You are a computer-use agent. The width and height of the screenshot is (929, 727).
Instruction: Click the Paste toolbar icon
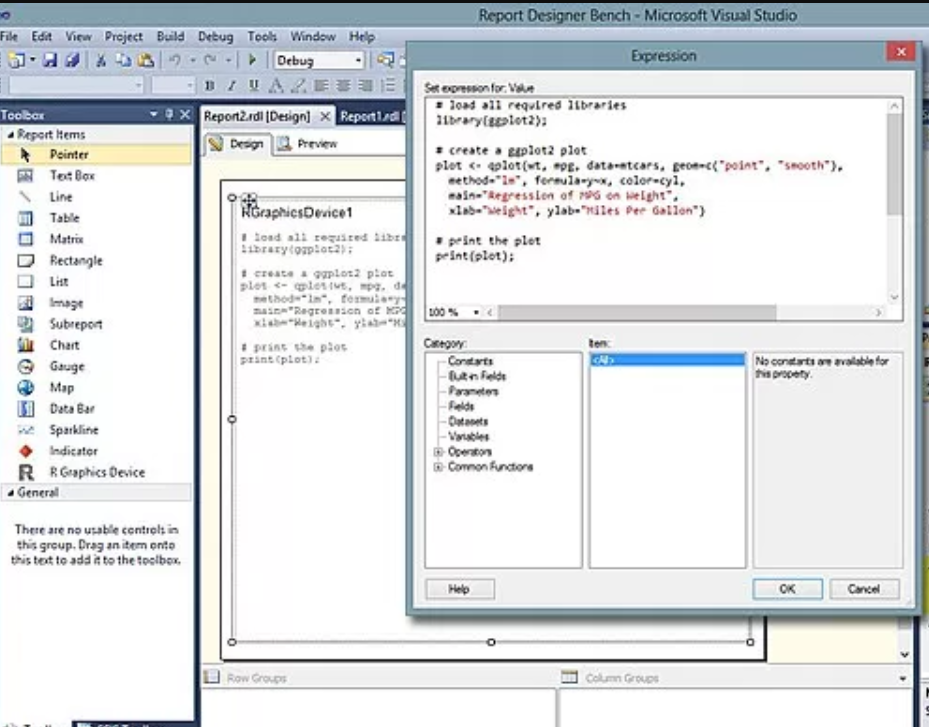click(x=146, y=60)
